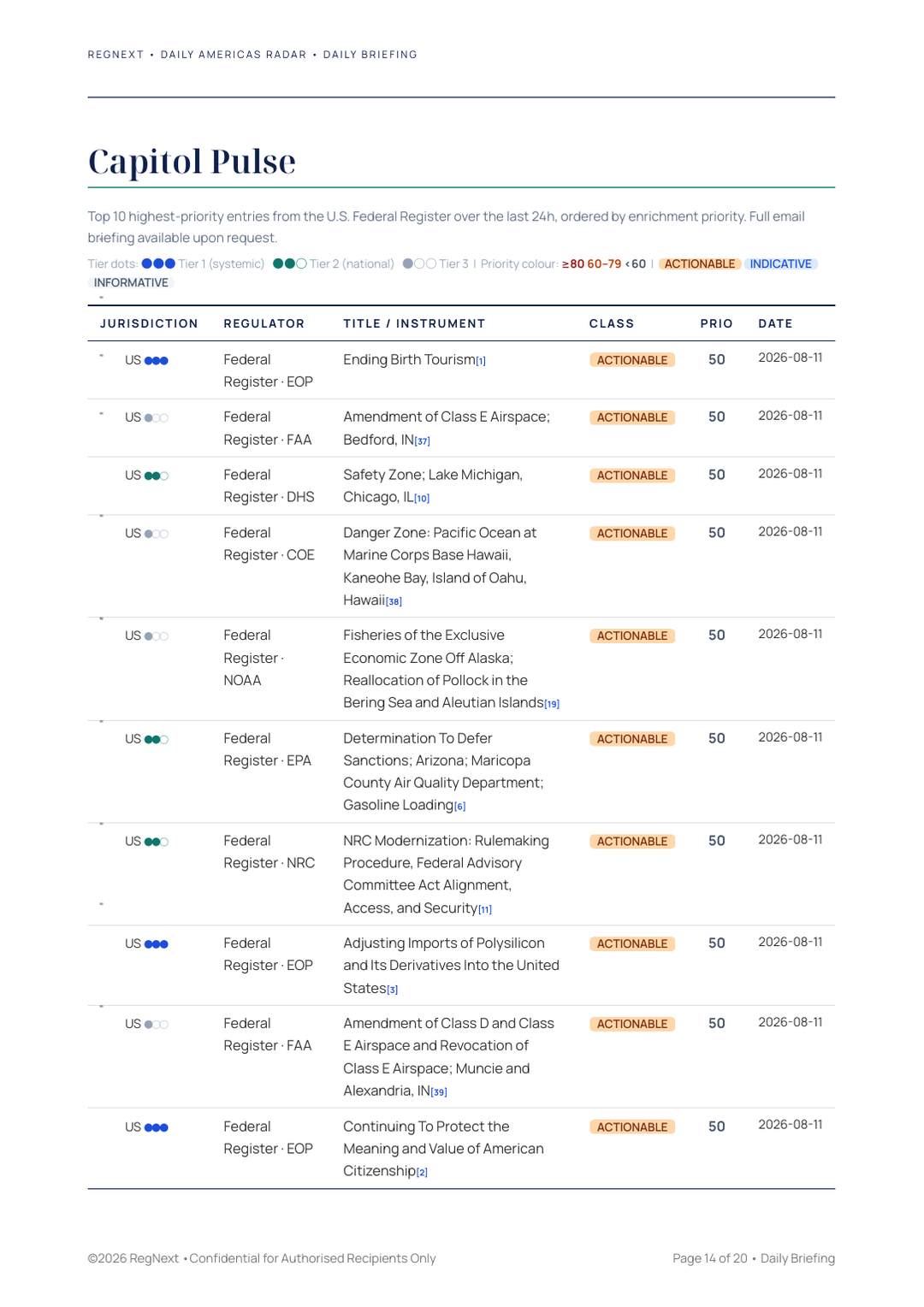Follow footnote [6] after Gasoline Loading
Viewport: 924px width, 1307px height.
tap(459, 807)
